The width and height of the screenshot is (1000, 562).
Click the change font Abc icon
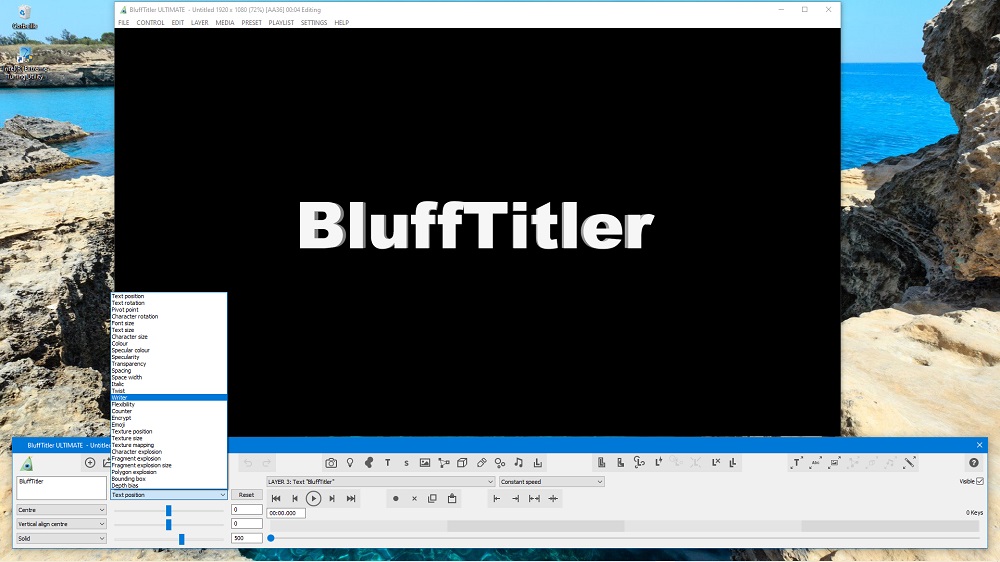(x=815, y=463)
